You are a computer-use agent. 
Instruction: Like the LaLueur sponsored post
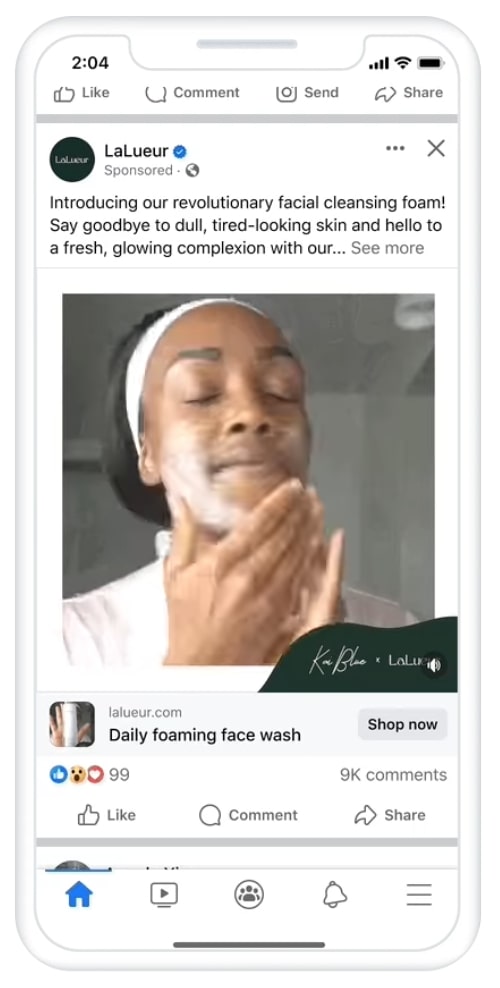coord(106,815)
